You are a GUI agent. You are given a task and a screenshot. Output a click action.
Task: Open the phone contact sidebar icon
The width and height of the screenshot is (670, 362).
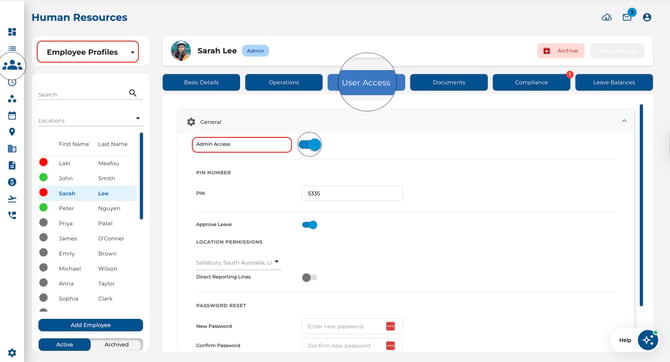(12, 215)
